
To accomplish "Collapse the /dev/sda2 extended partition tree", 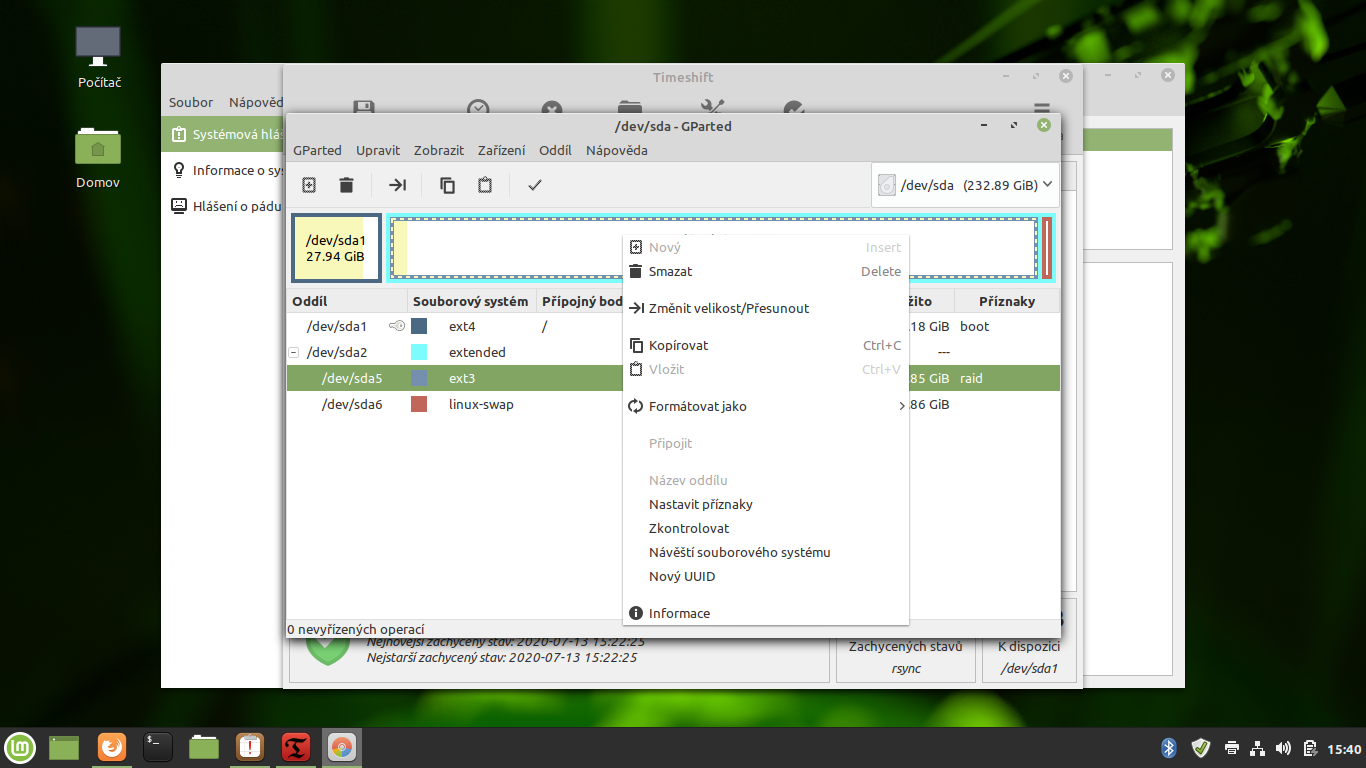I will [293, 353].
